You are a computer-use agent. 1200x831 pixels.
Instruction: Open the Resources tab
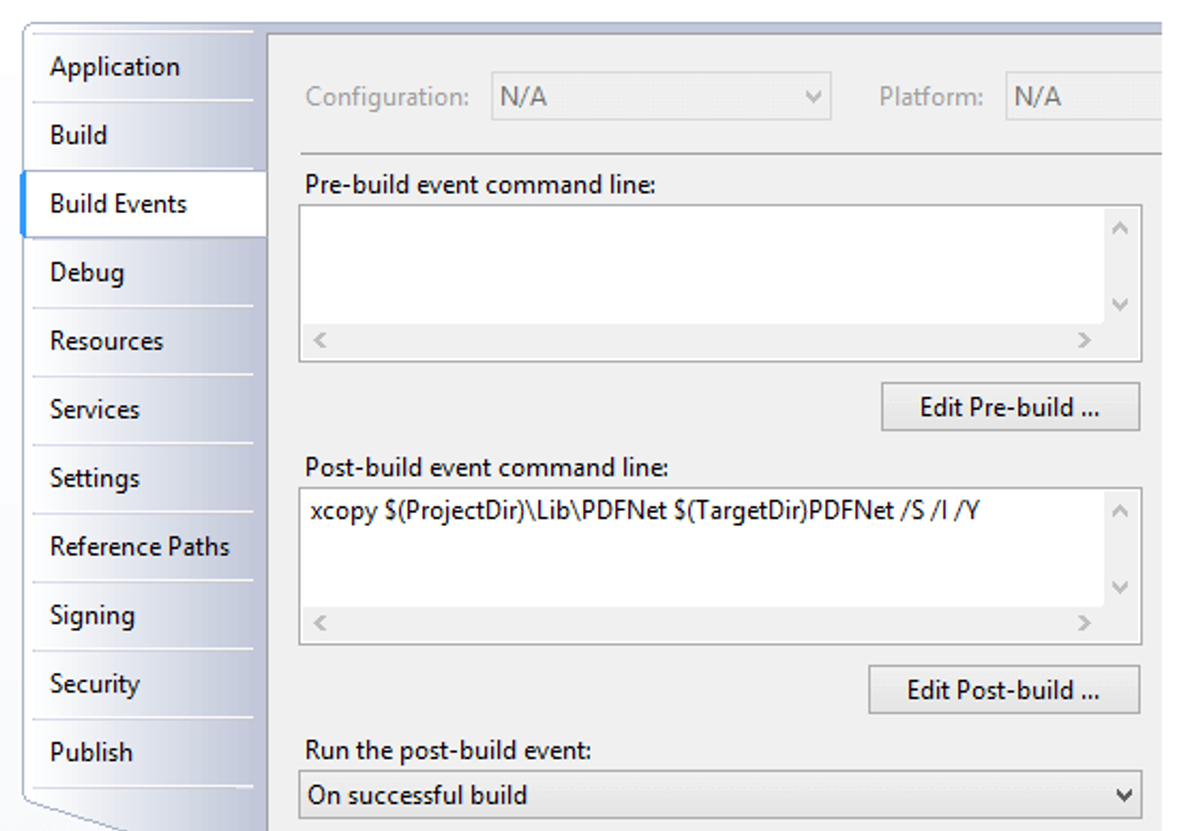tap(142, 341)
